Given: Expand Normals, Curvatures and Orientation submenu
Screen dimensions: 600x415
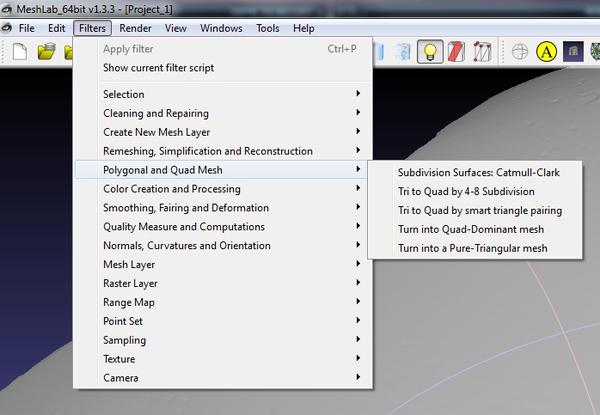Looking at the screenshot, I should pos(223,246).
